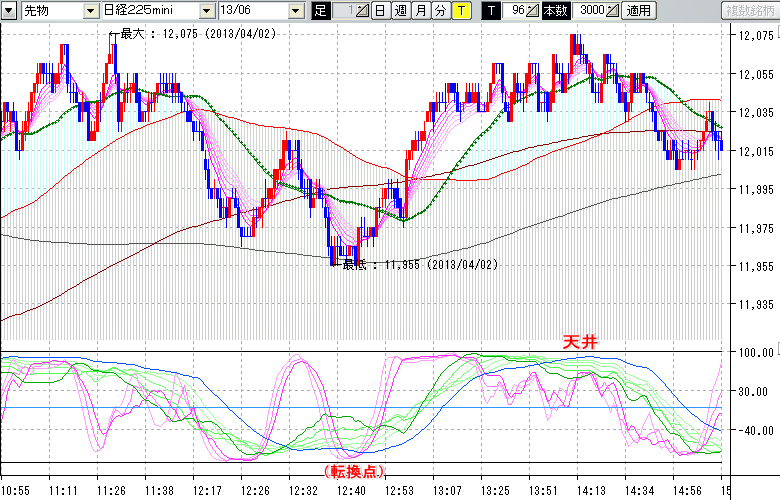
Task: Expand the 先物 product type dropdown
Action: pos(90,11)
